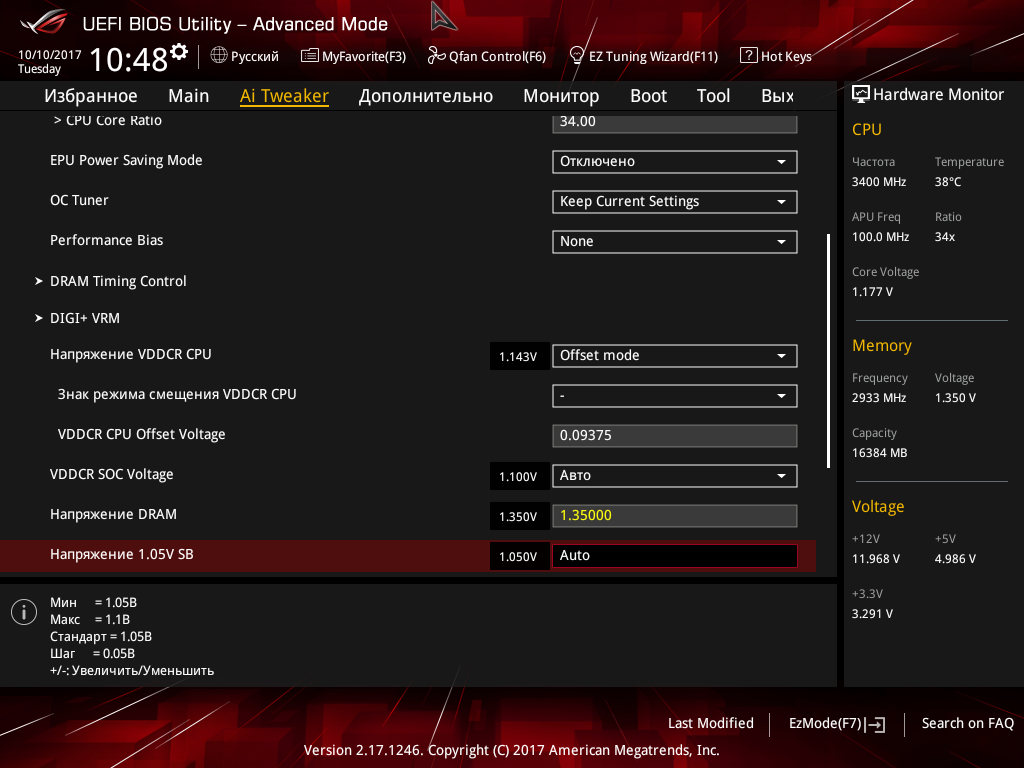Click the APU Freq 100.0 MHz value
The width and height of the screenshot is (1024, 768).
(x=880, y=237)
